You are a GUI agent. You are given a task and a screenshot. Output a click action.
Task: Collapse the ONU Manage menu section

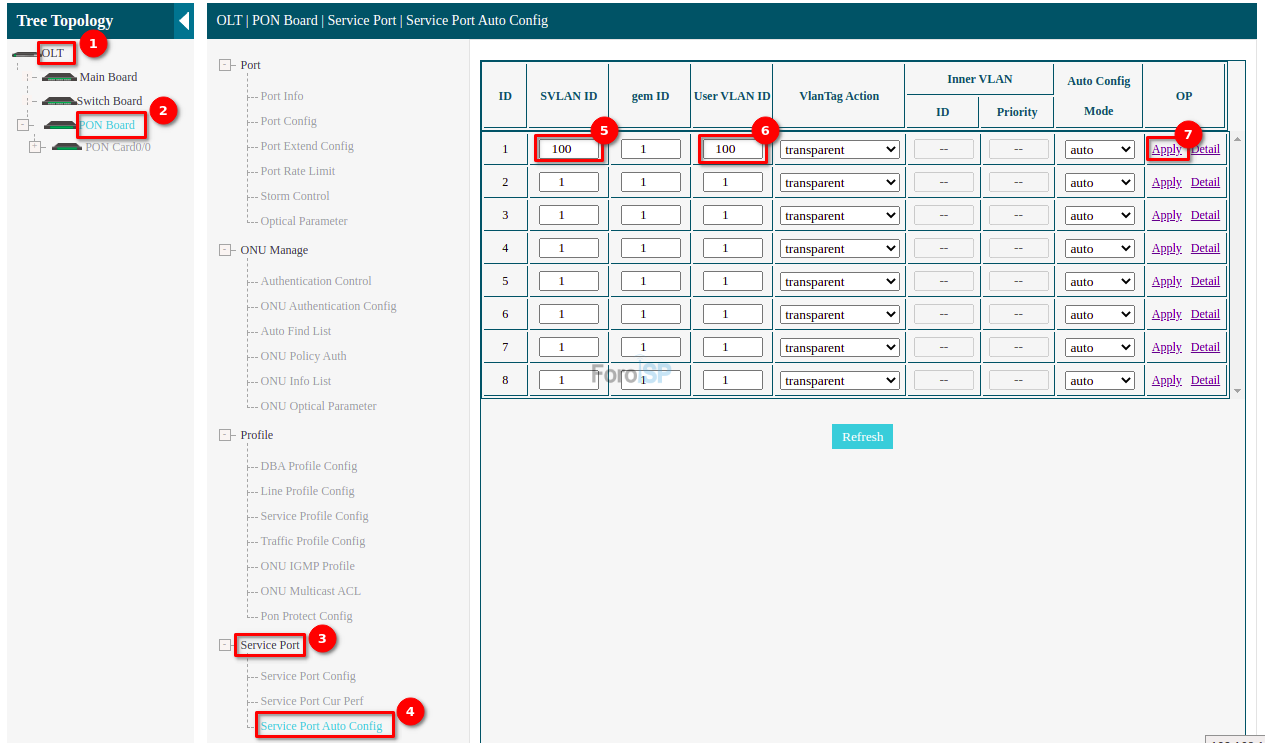click(x=225, y=250)
